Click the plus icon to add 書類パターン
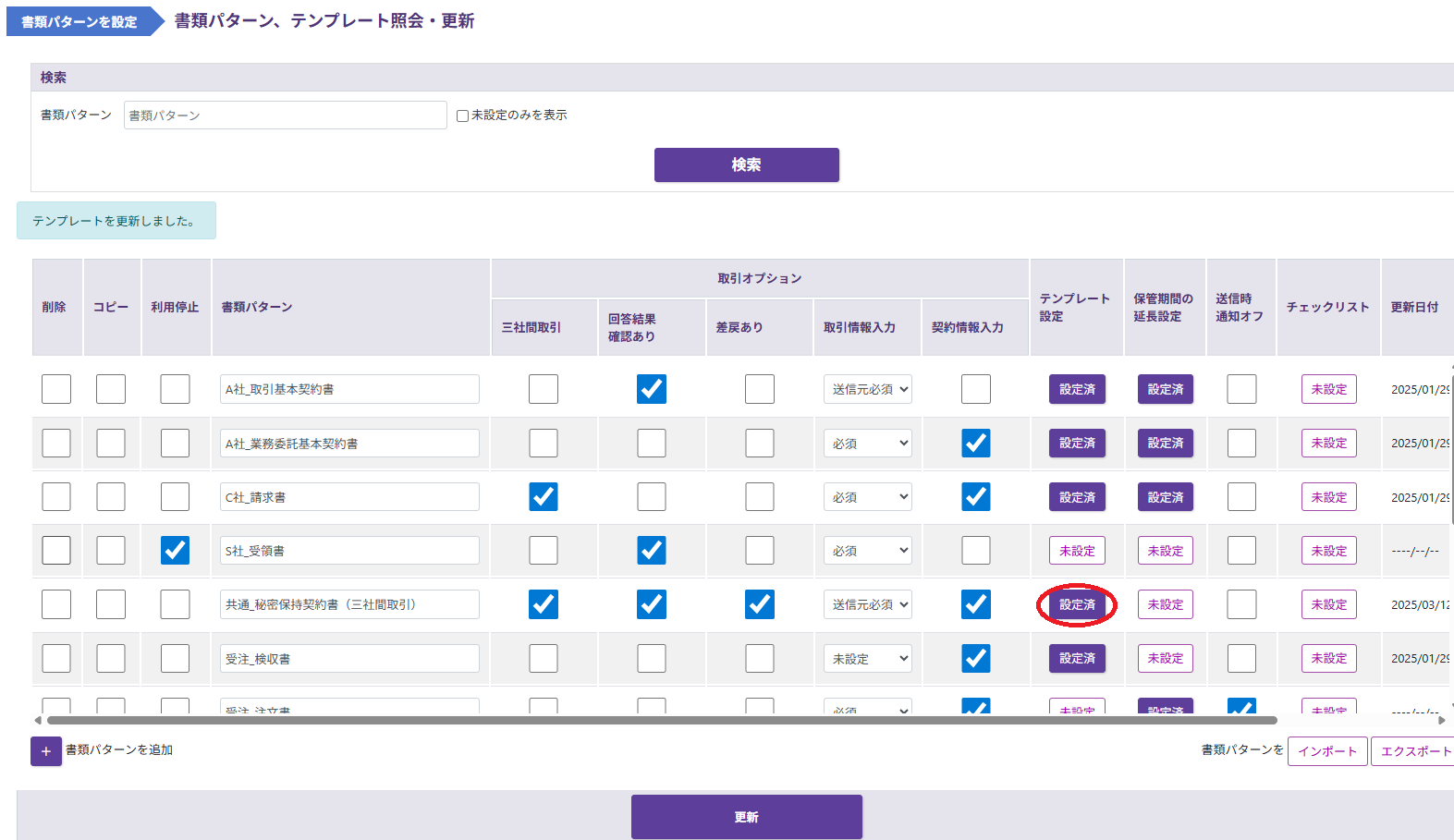 (46, 751)
